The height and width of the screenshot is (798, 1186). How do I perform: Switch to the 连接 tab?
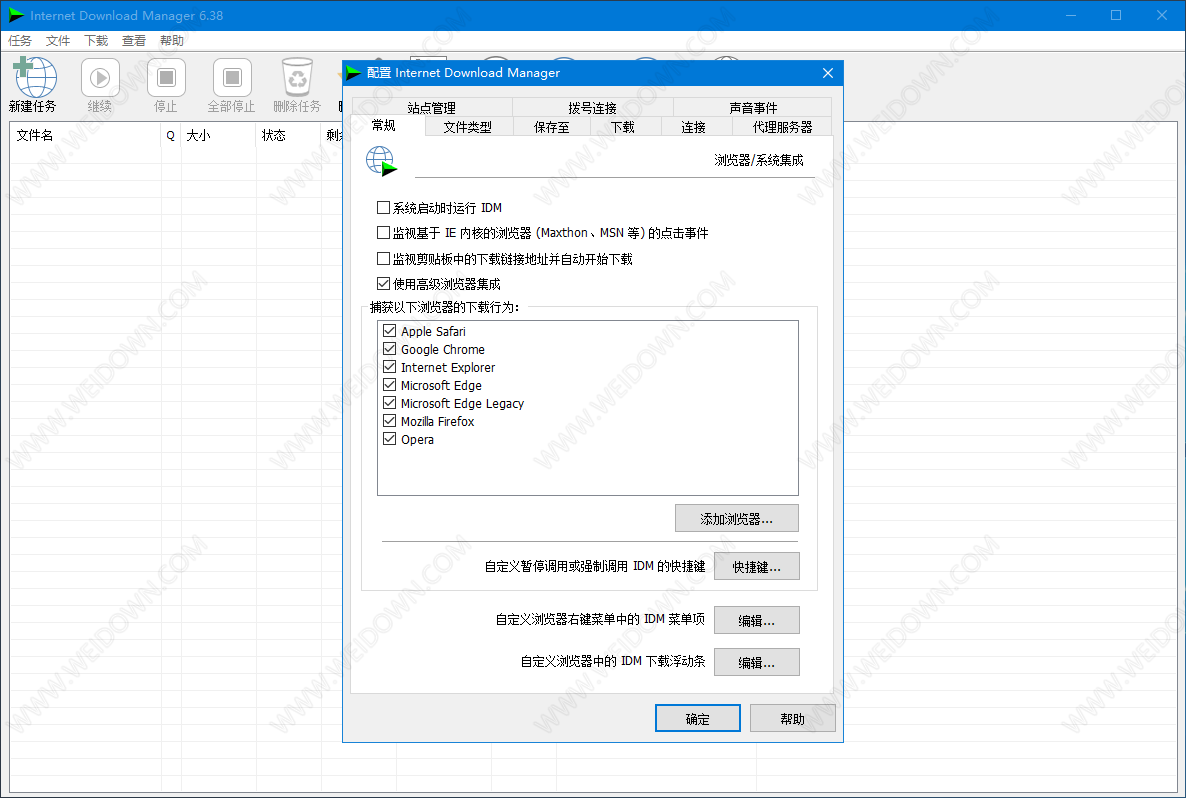[x=694, y=127]
